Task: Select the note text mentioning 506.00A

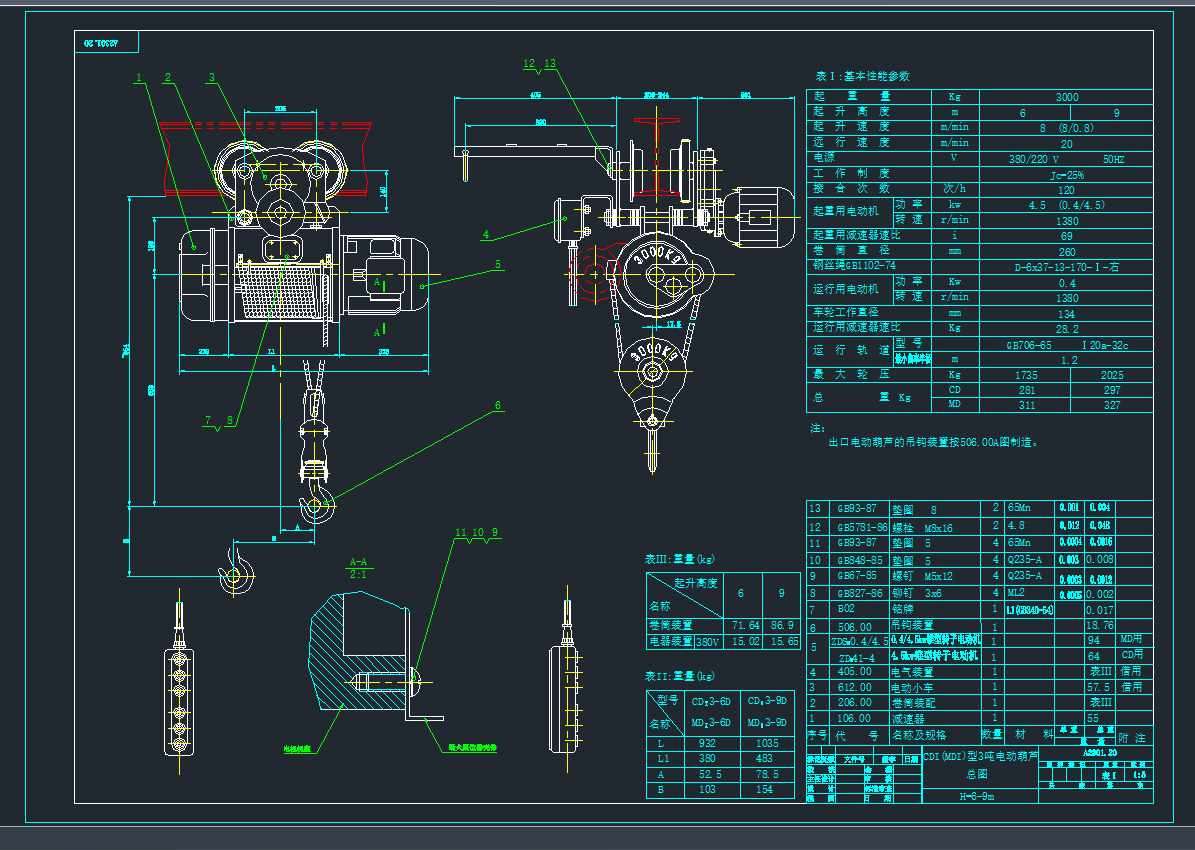Action: pyautogui.click(x=933, y=441)
